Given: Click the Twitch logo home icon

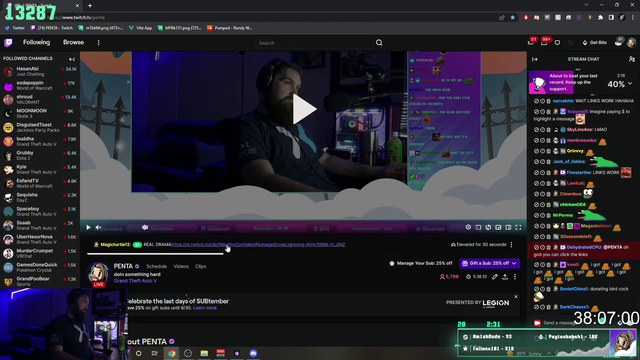Looking at the screenshot, I should (x=8, y=42).
